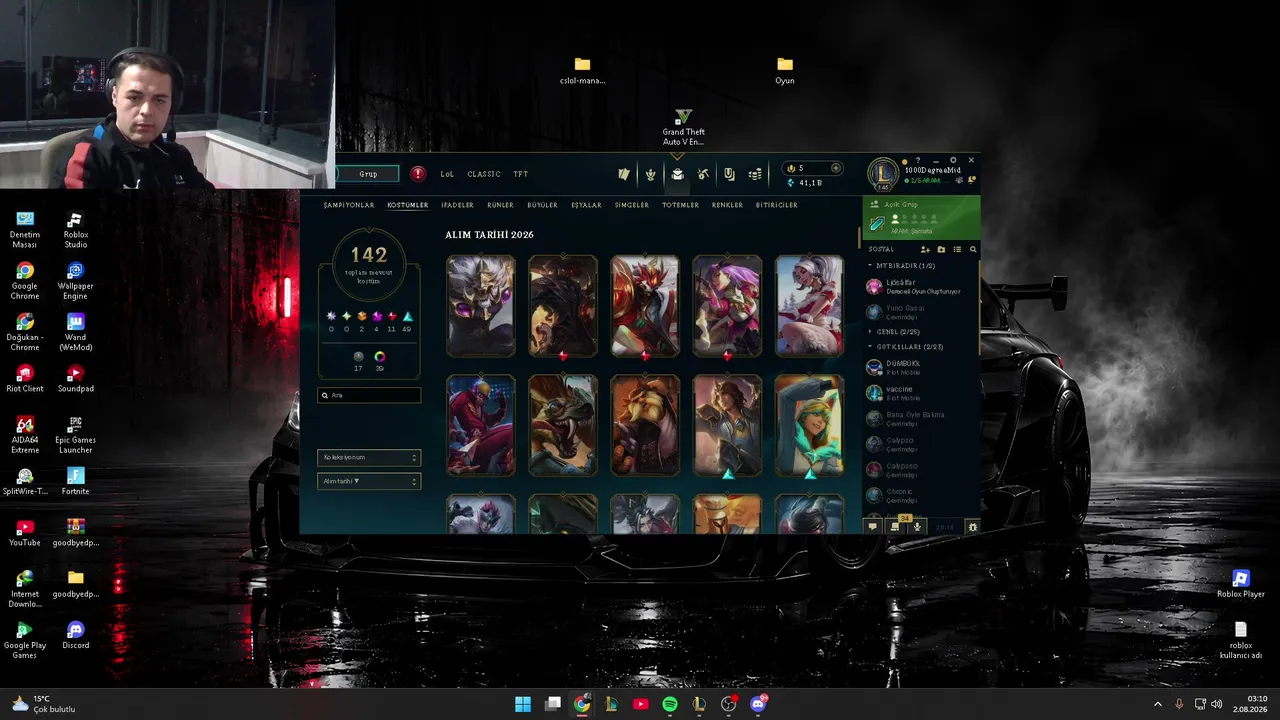Select the Santa-hat winter skin thumbnail
Image resolution: width=1280 pixels, height=720 pixels.
point(809,305)
